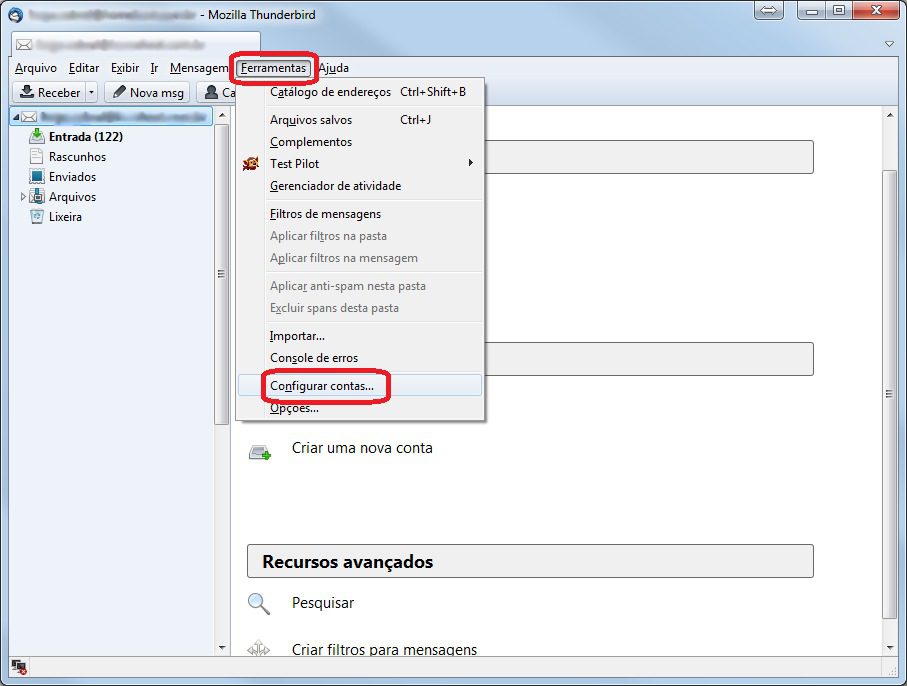Open the Receber dropdown arrow

point(91,92)
